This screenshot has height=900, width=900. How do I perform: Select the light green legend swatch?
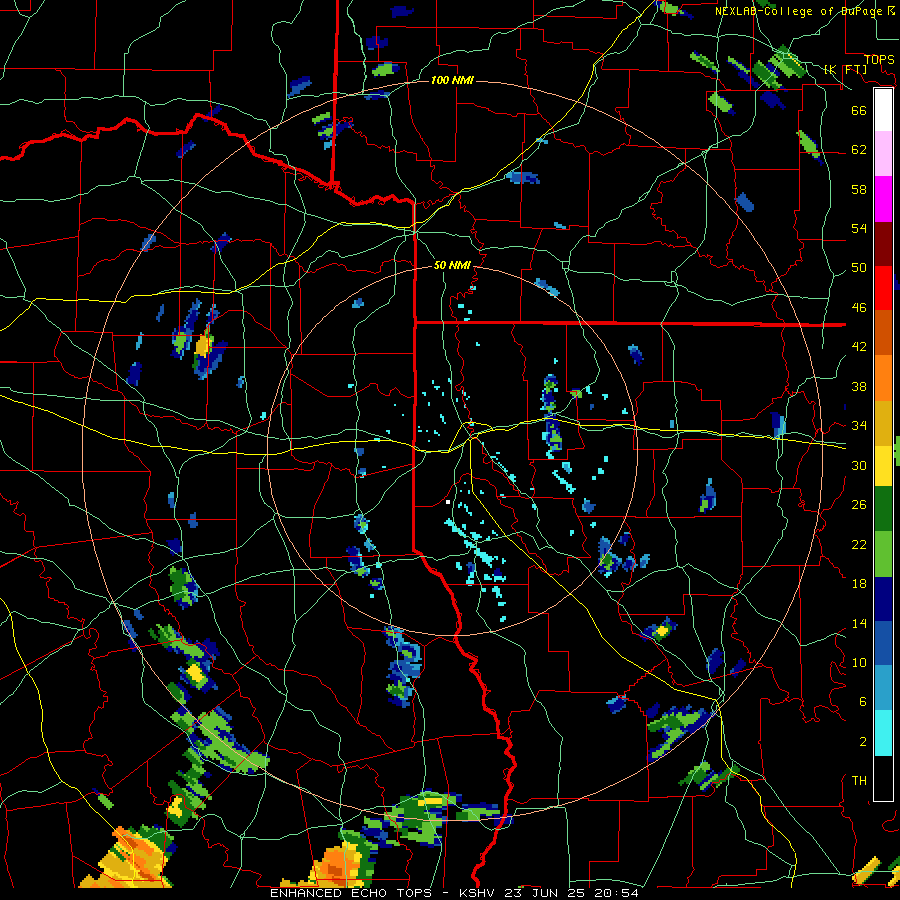(x=883, y=554)
